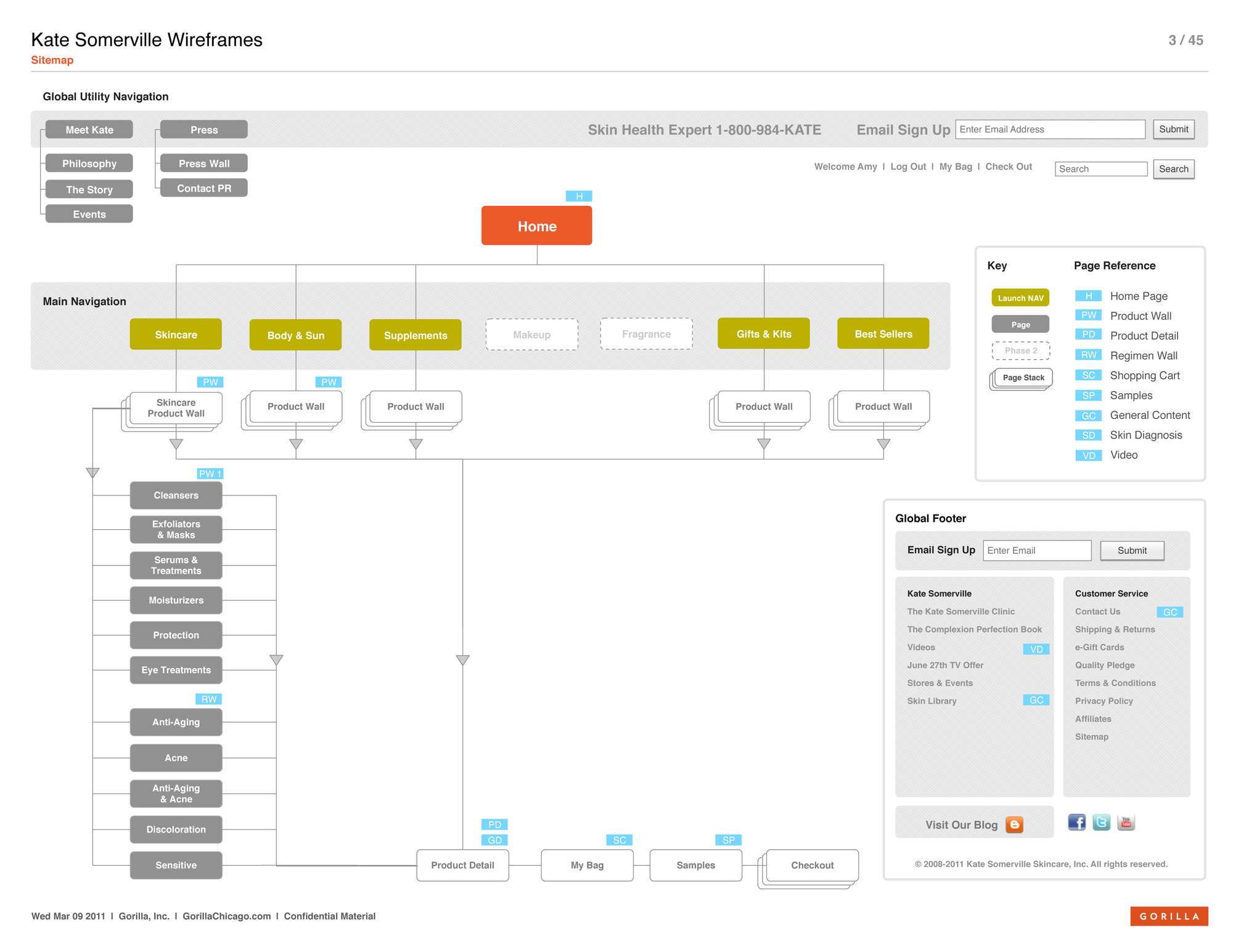This screenshot has width=1233, height=952.
Task: Click the Check Out header link
Action: 1009,166
